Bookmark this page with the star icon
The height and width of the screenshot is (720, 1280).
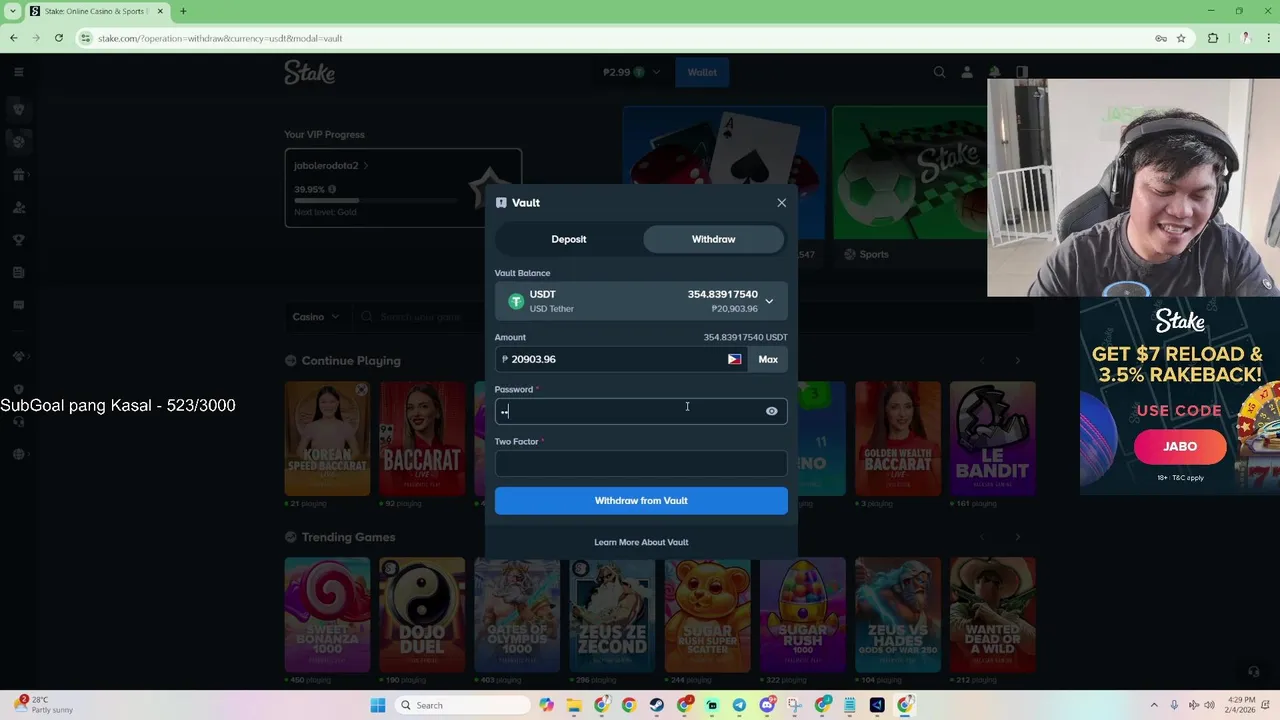[x=1181, y=38]
